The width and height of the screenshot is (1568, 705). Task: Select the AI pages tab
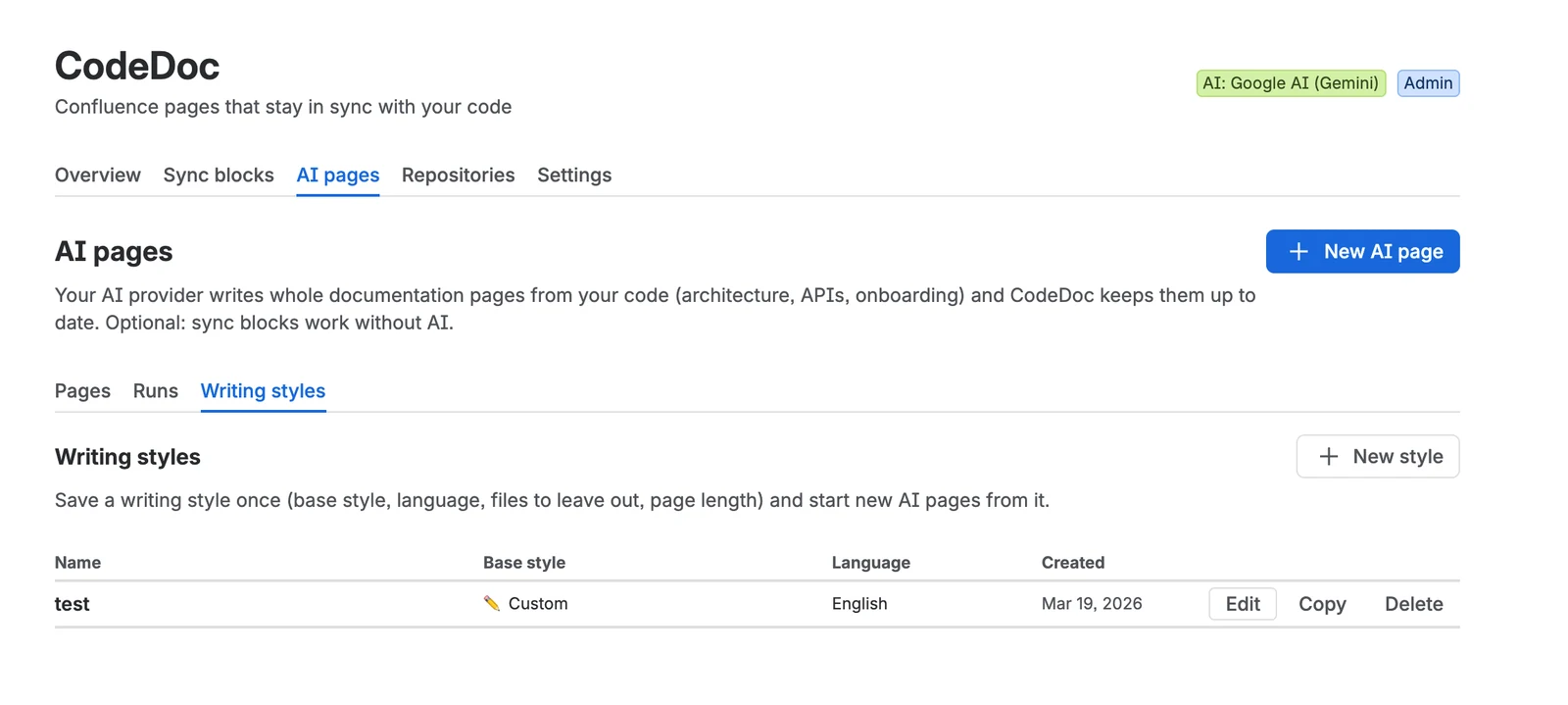coord(338,176)
